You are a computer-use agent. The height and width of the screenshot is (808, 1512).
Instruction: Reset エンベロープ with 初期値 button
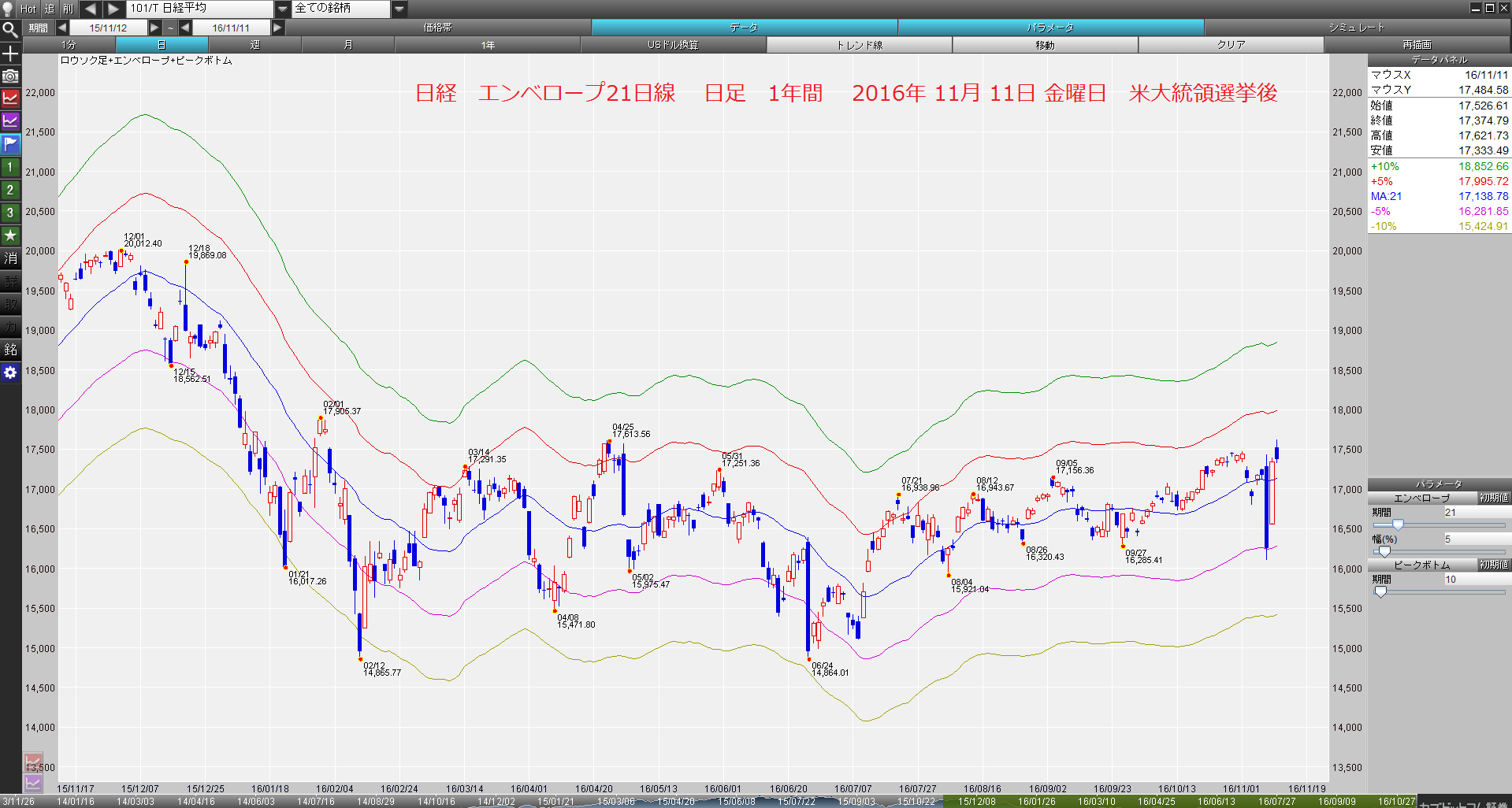(1493, 498)
